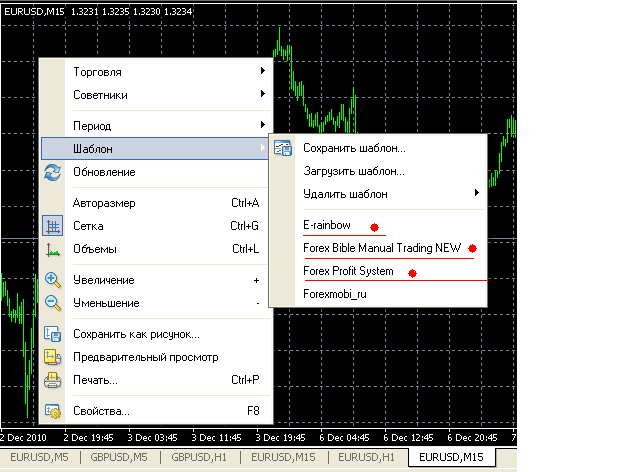Apply the Forex Profit System template
Screen dimensions: 640x472
point(378,271)
